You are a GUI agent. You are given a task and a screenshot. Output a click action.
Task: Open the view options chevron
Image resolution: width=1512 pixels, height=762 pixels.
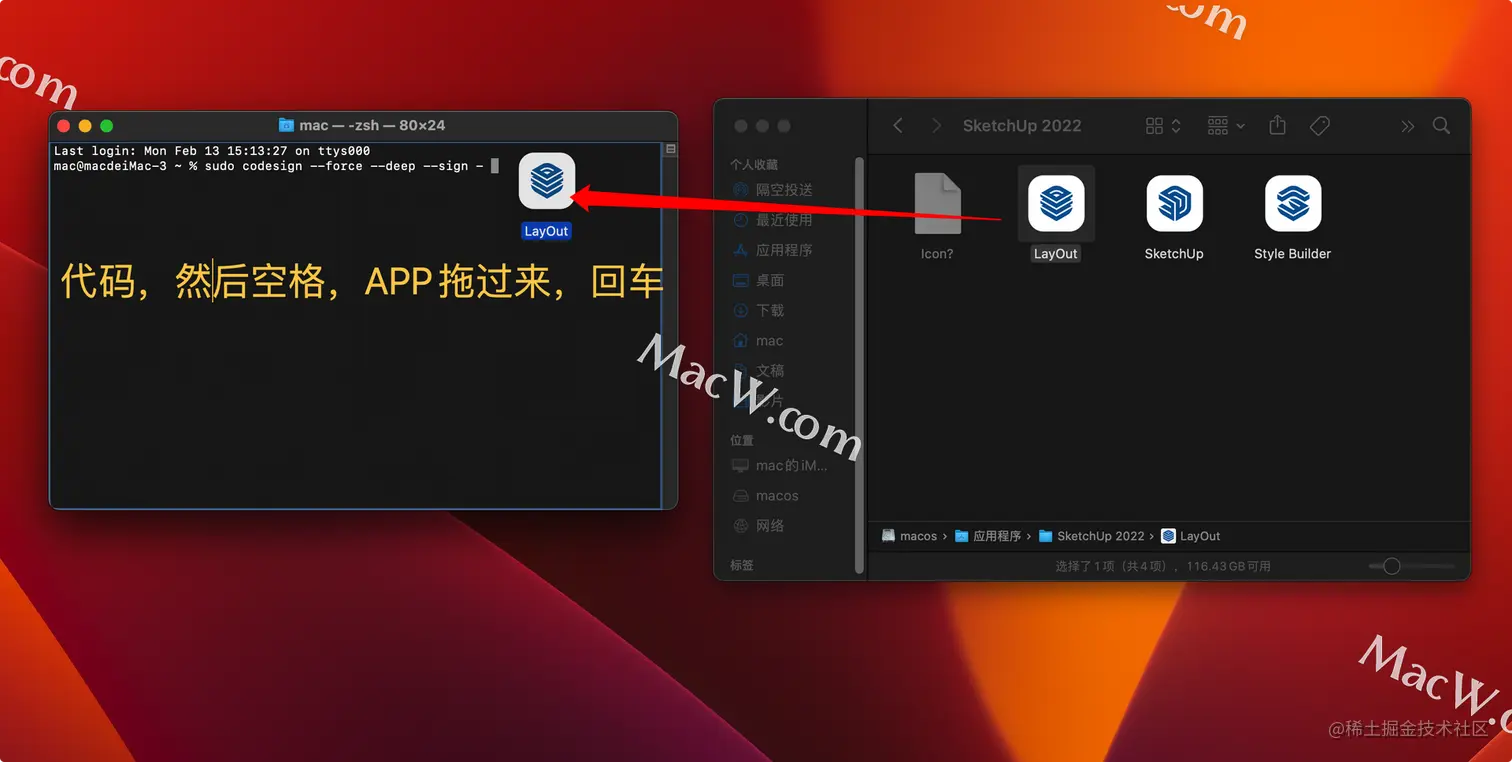[1174, 125]
